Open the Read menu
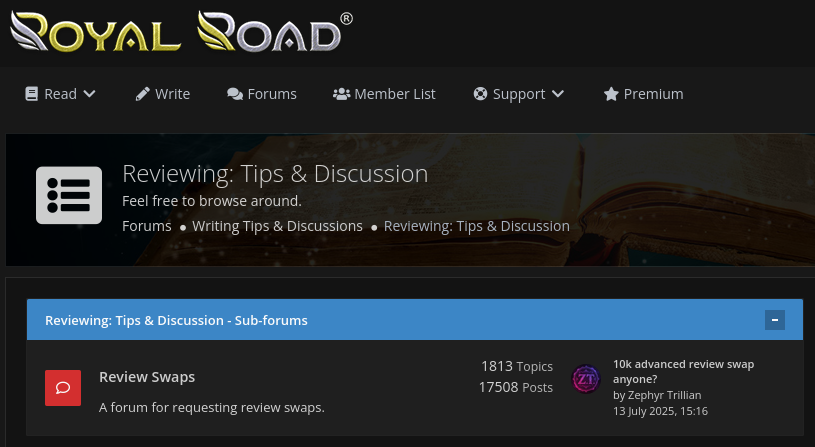 click(61, 94)
